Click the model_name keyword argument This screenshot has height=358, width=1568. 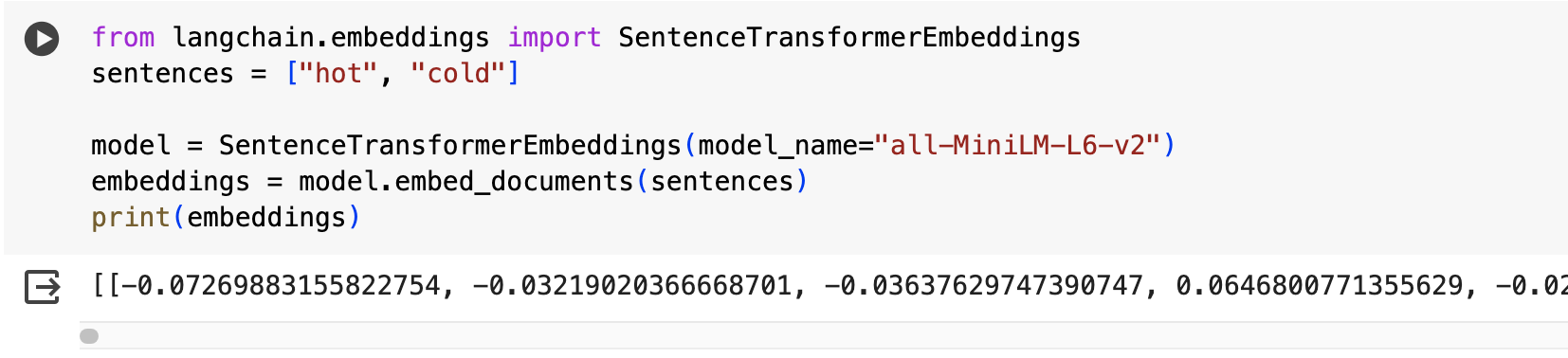pos(777,146)
